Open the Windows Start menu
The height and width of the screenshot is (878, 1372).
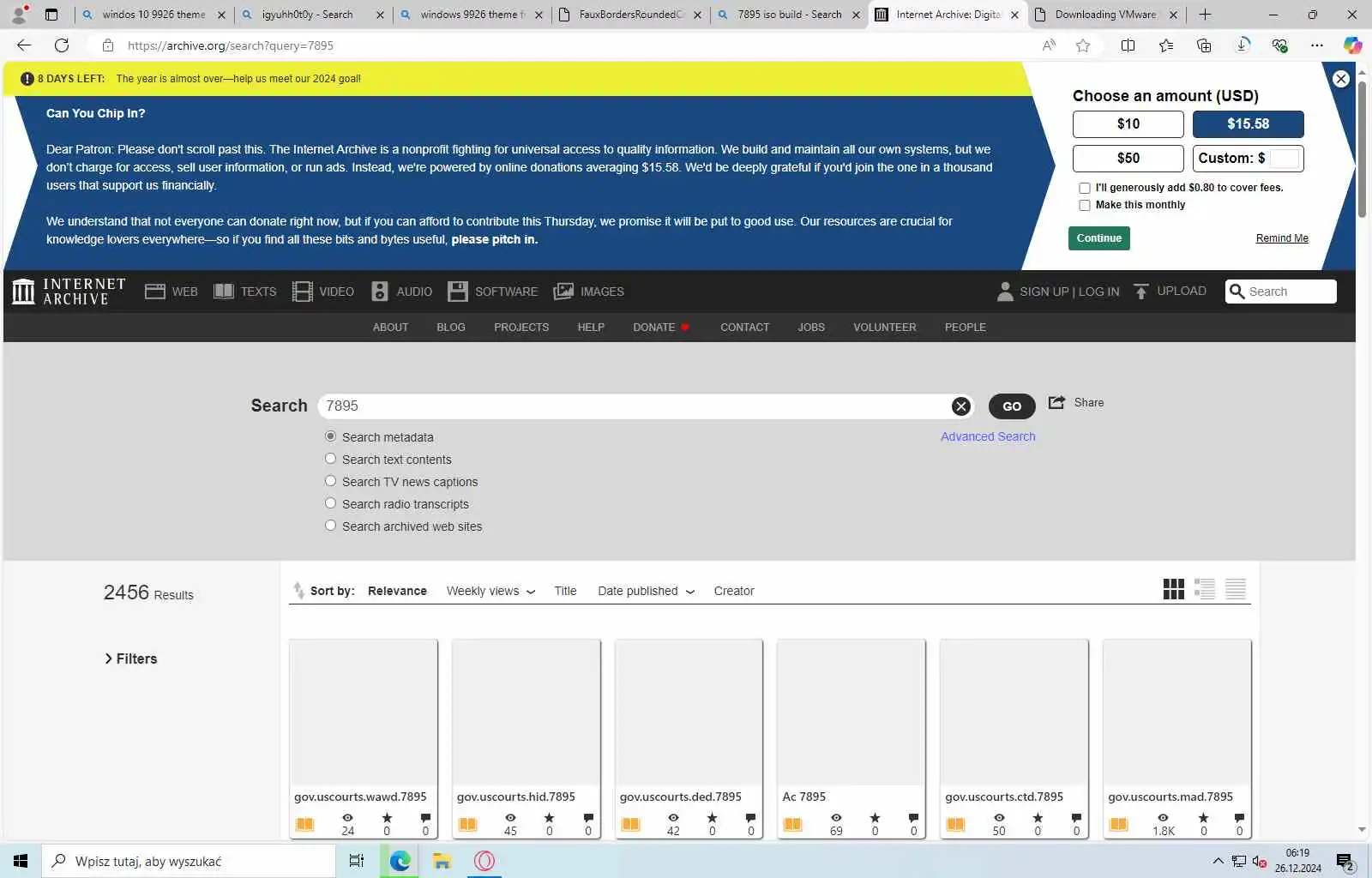click(21, 861)
